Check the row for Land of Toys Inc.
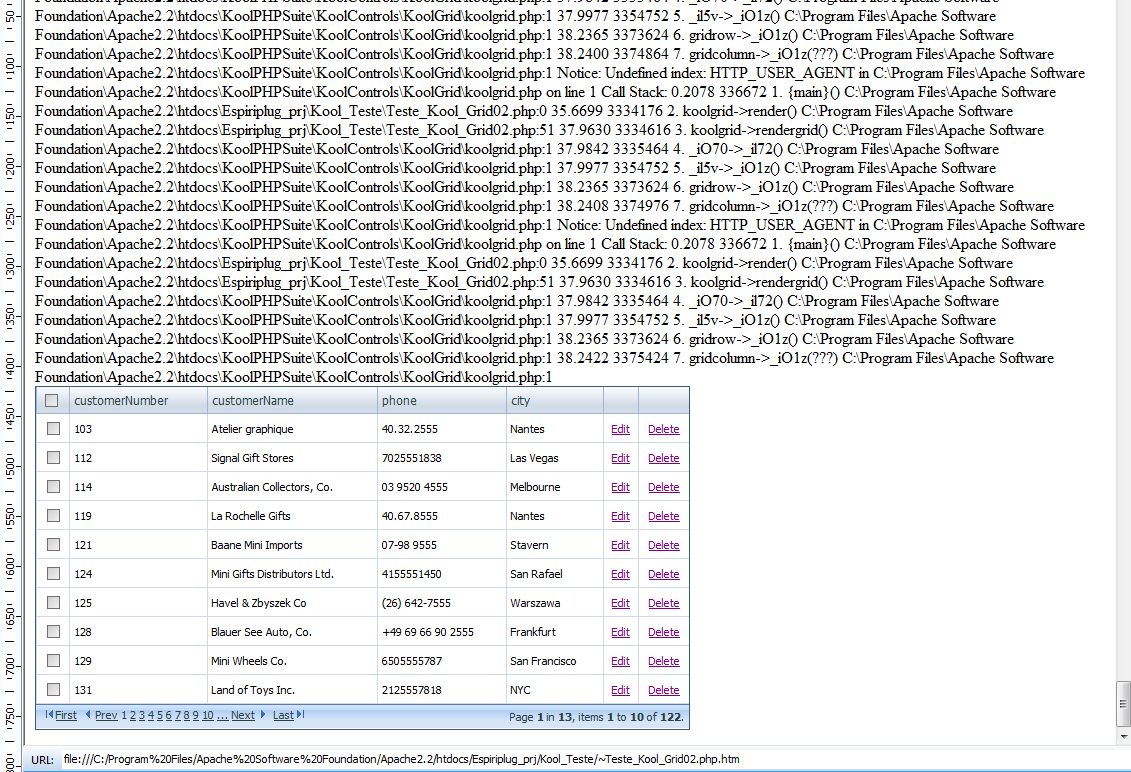Image resolution: width=1131 pixels, height=772 pixels. coord(53,690)
